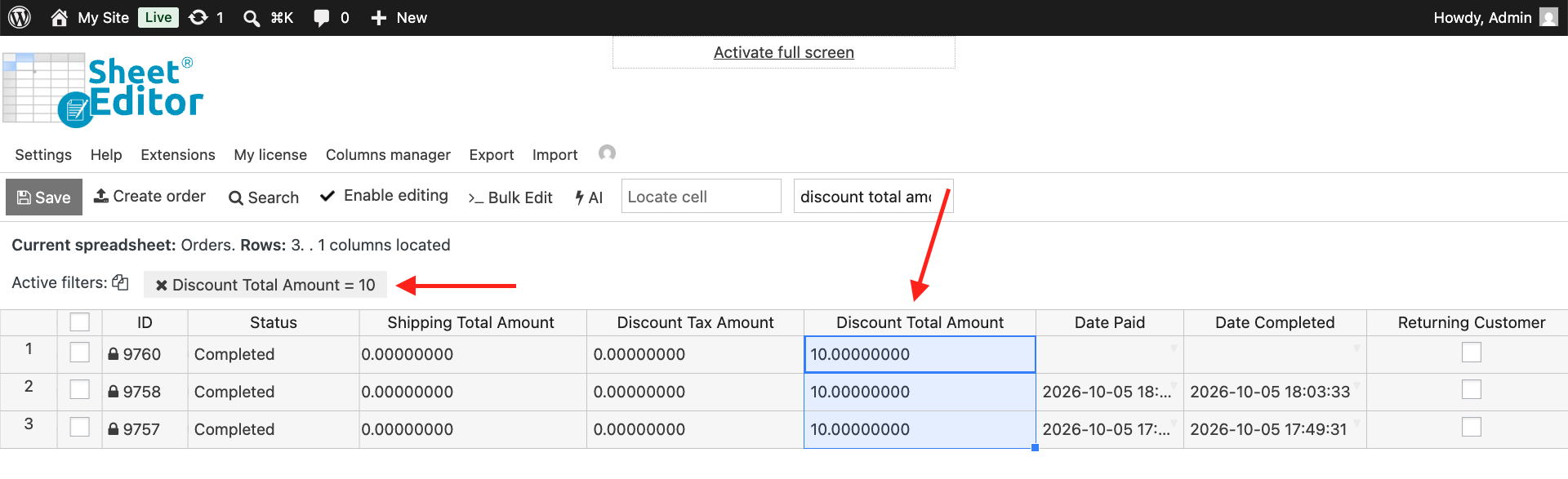Viewport: 1568px width, 479px height.
Task: Open the Search tool
Action: click(x=264, y=197)
